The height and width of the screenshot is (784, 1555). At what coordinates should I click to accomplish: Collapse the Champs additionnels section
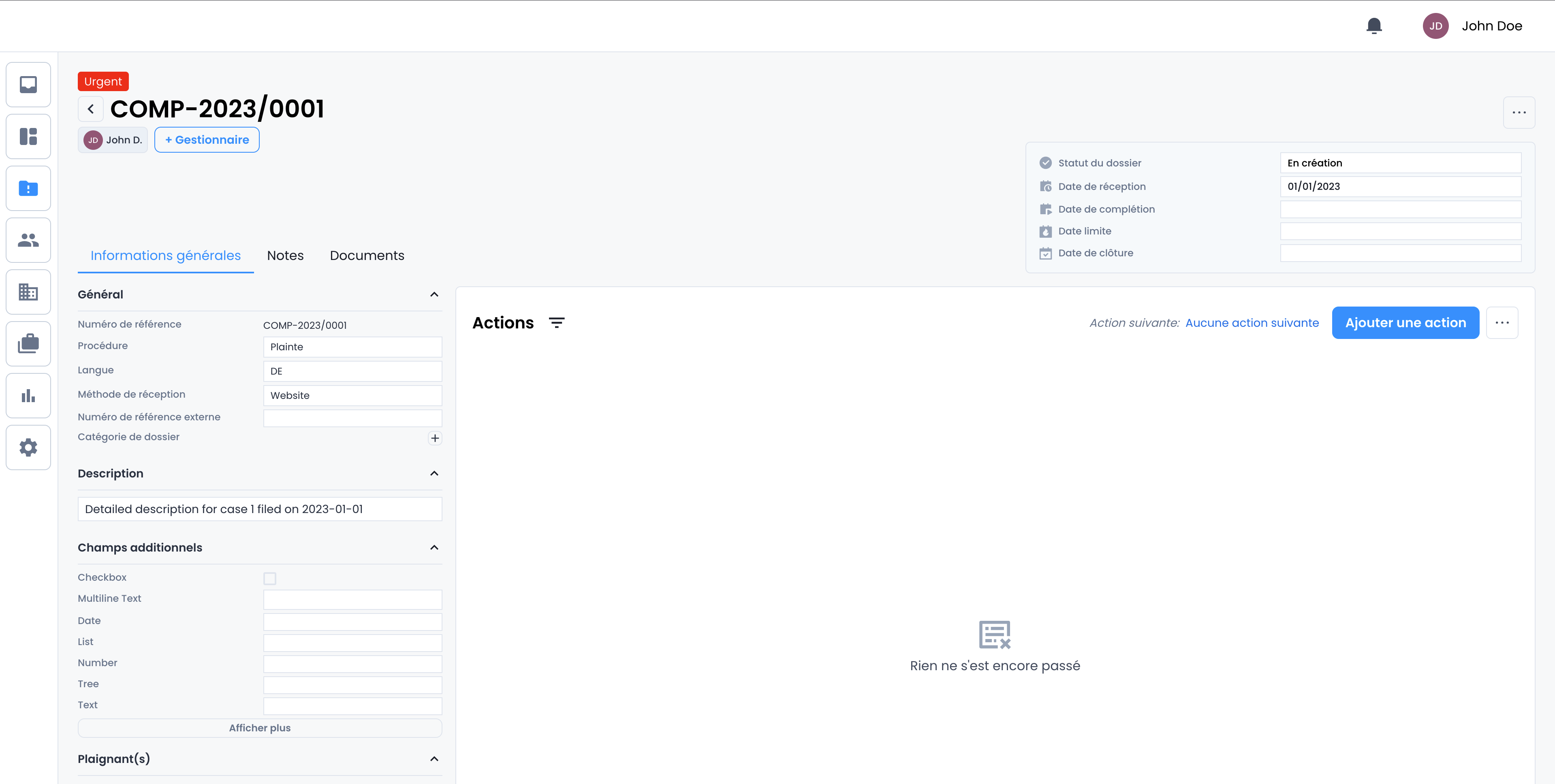434,548
